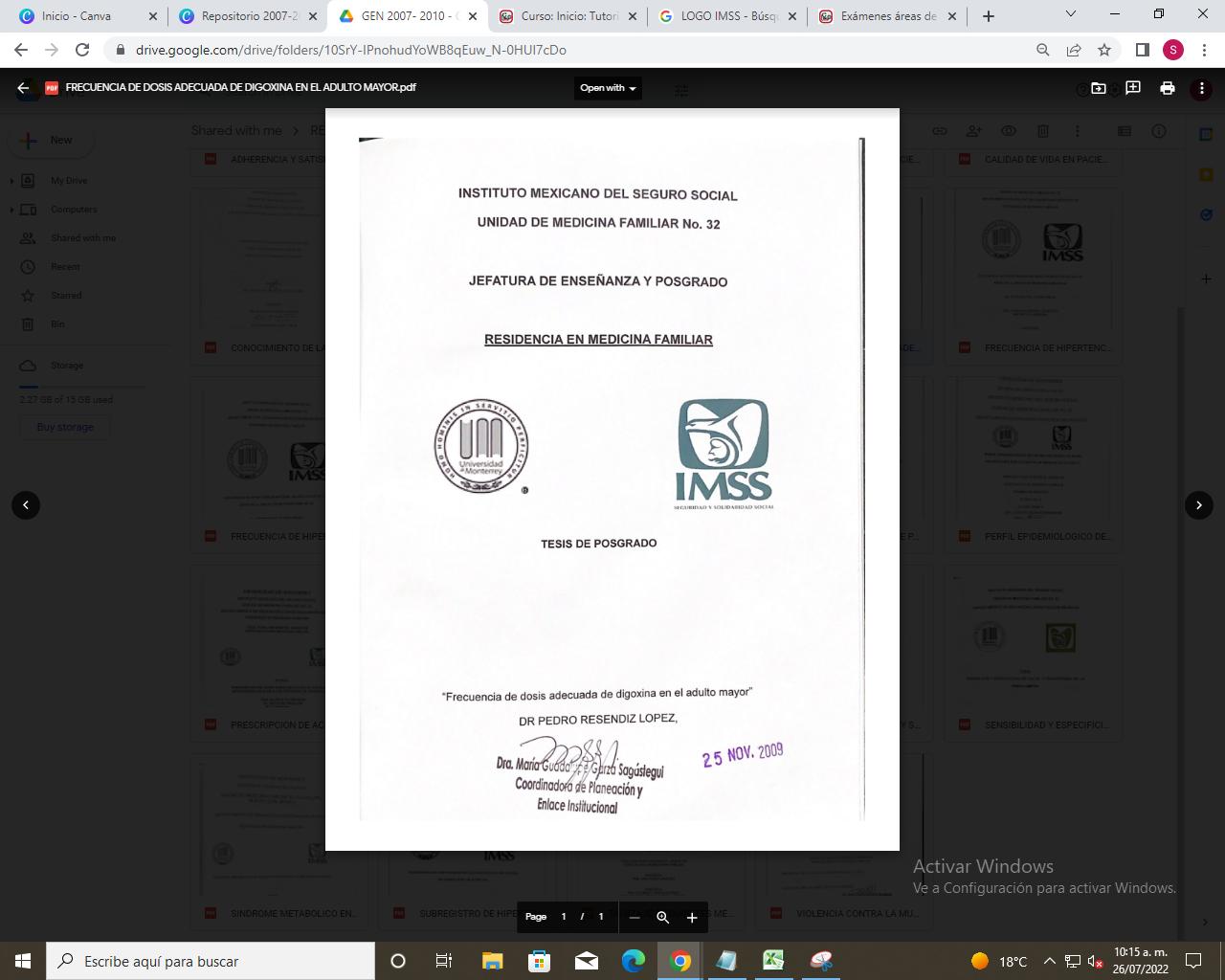Open a new browser tab
Image resolution: width=1225 pixels, height=980 pixels.
click(989, 16)
